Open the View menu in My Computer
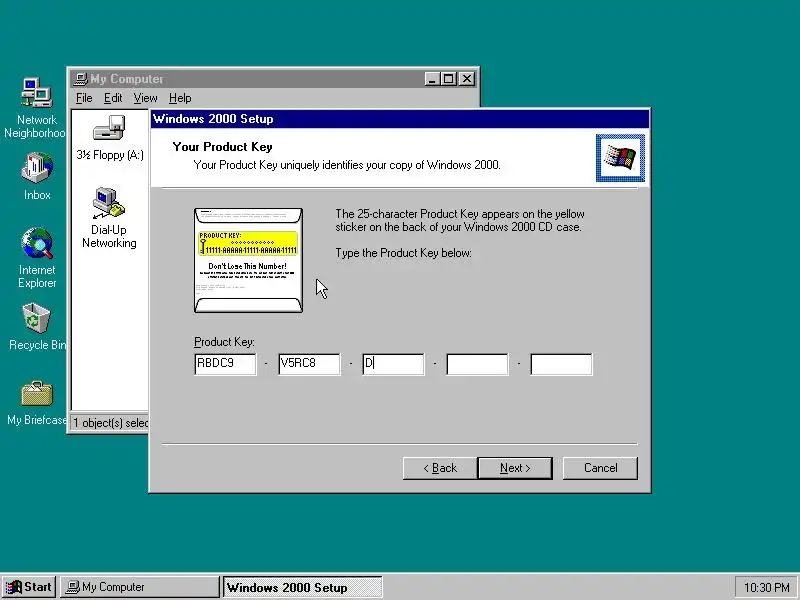Image resolution: width=800 pixels, height=600 pixels. tap(145, 98)
